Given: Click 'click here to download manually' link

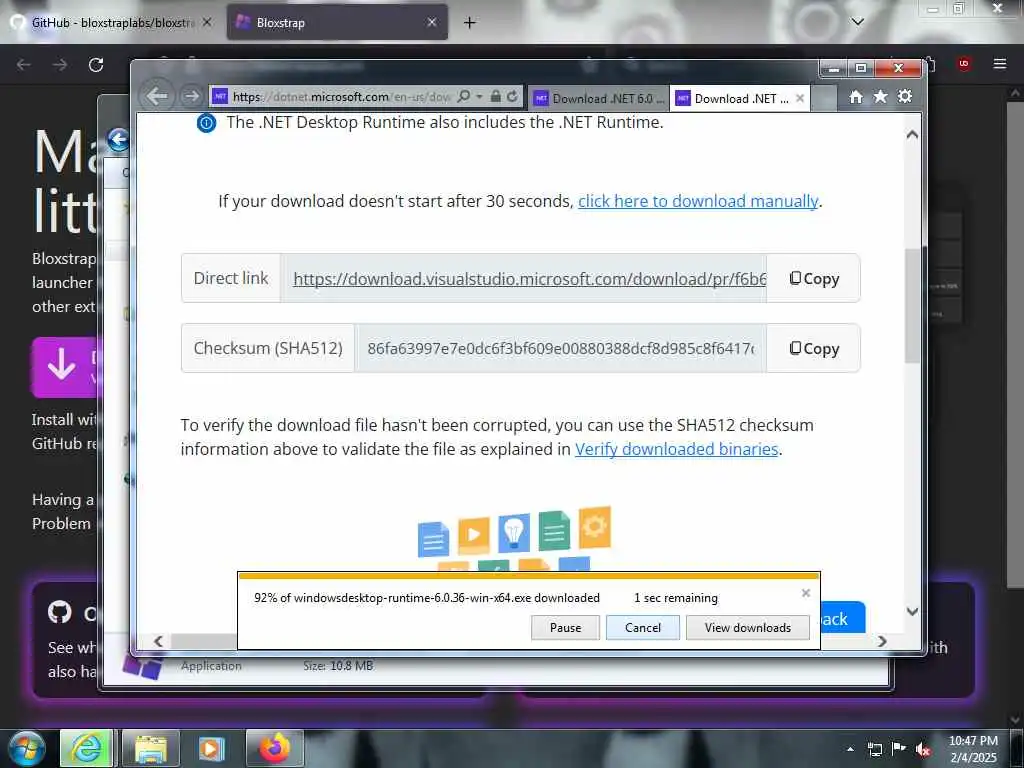Looking at the screenshot, I should (697, 201).
